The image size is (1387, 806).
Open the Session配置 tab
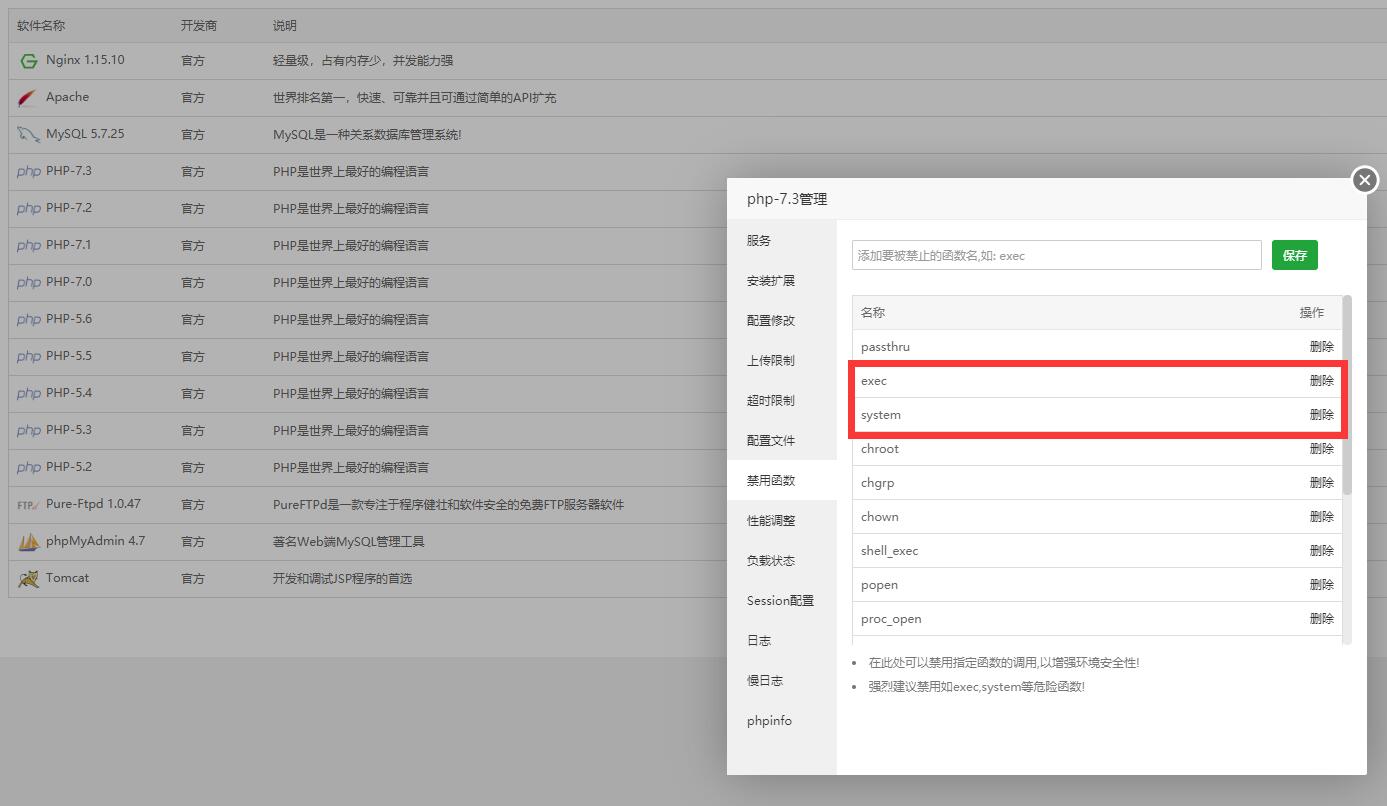tap(782, 601)
